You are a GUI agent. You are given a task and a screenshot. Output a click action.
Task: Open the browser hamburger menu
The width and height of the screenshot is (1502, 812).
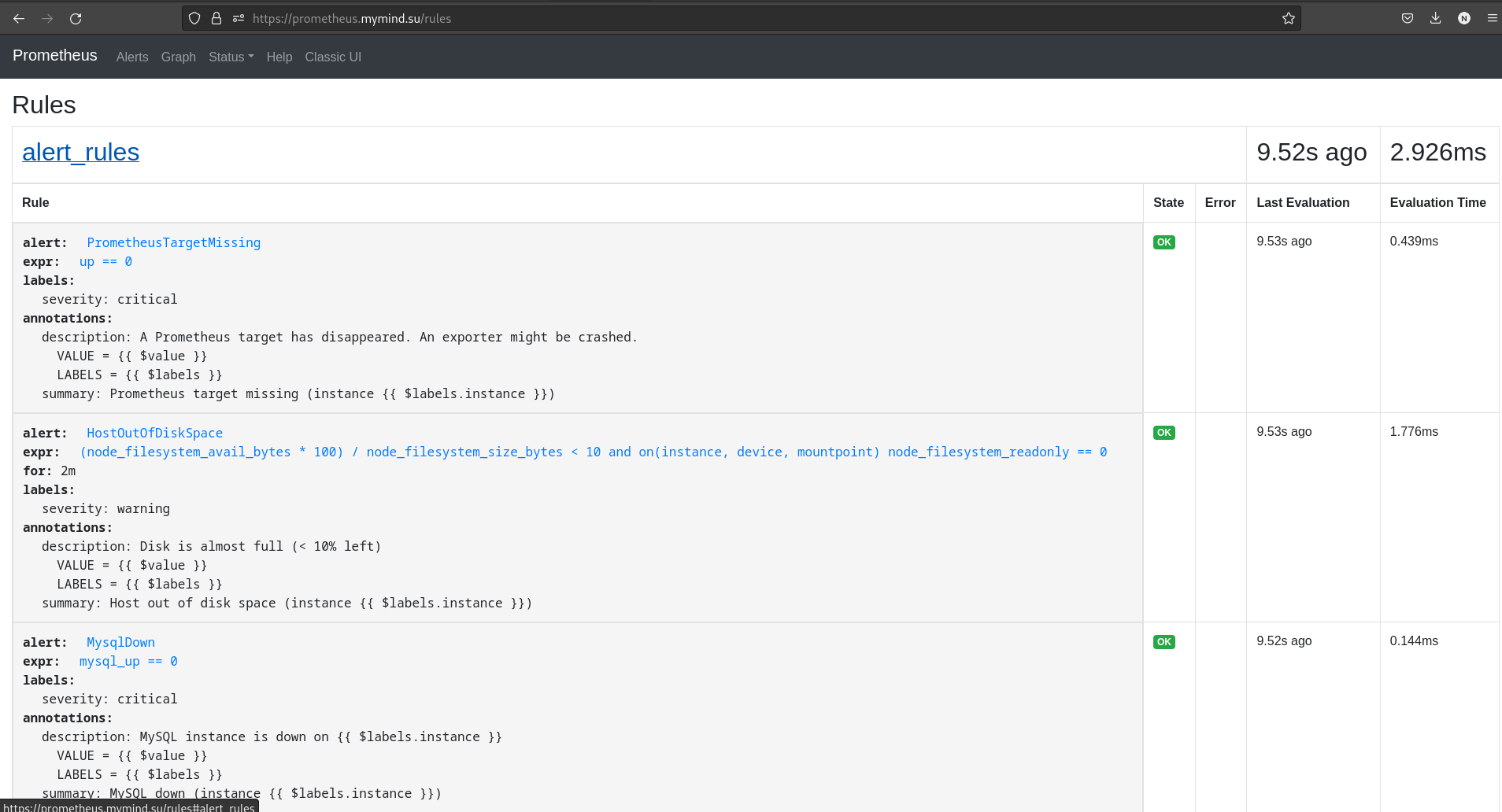point(1493,18)
